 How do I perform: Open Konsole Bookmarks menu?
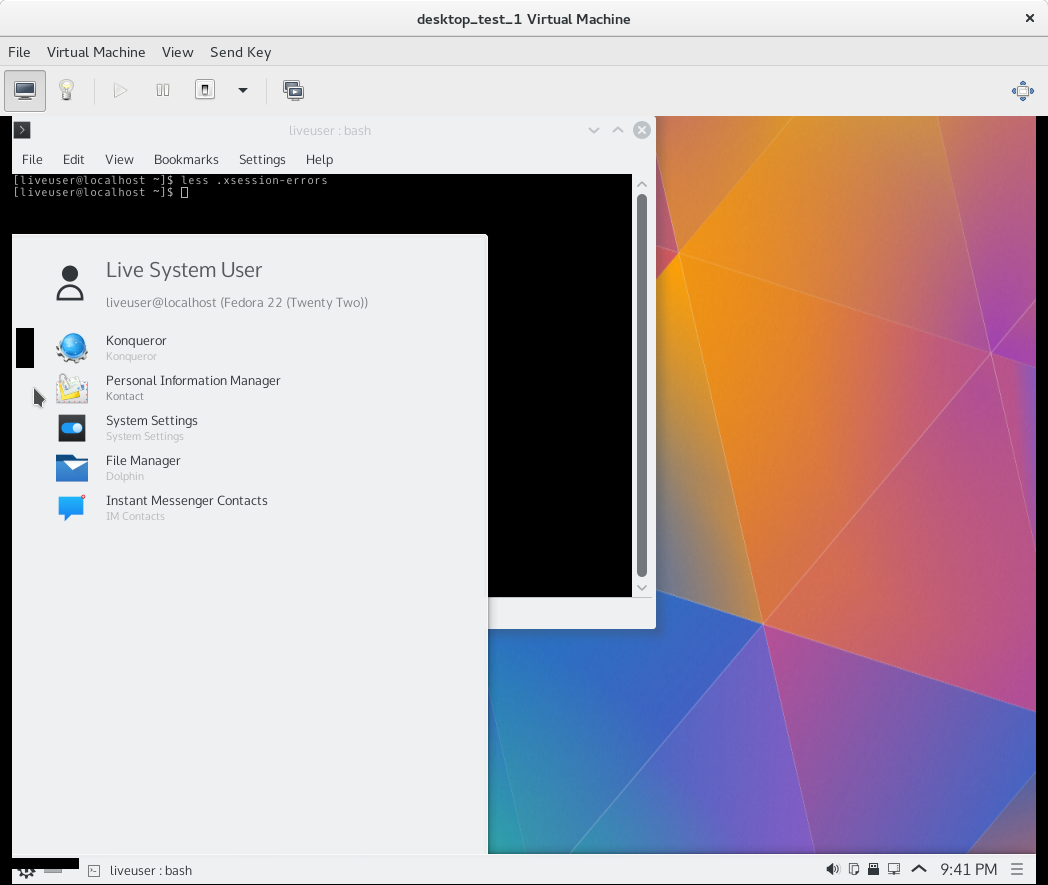click(186, 160)
